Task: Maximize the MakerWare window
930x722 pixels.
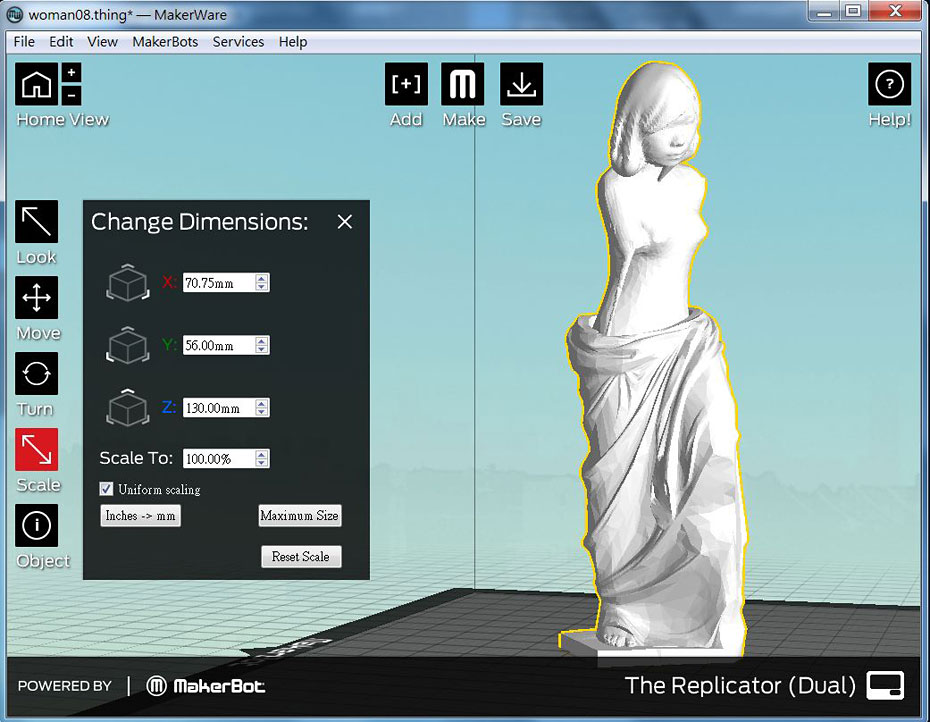Action: point(853,11)
